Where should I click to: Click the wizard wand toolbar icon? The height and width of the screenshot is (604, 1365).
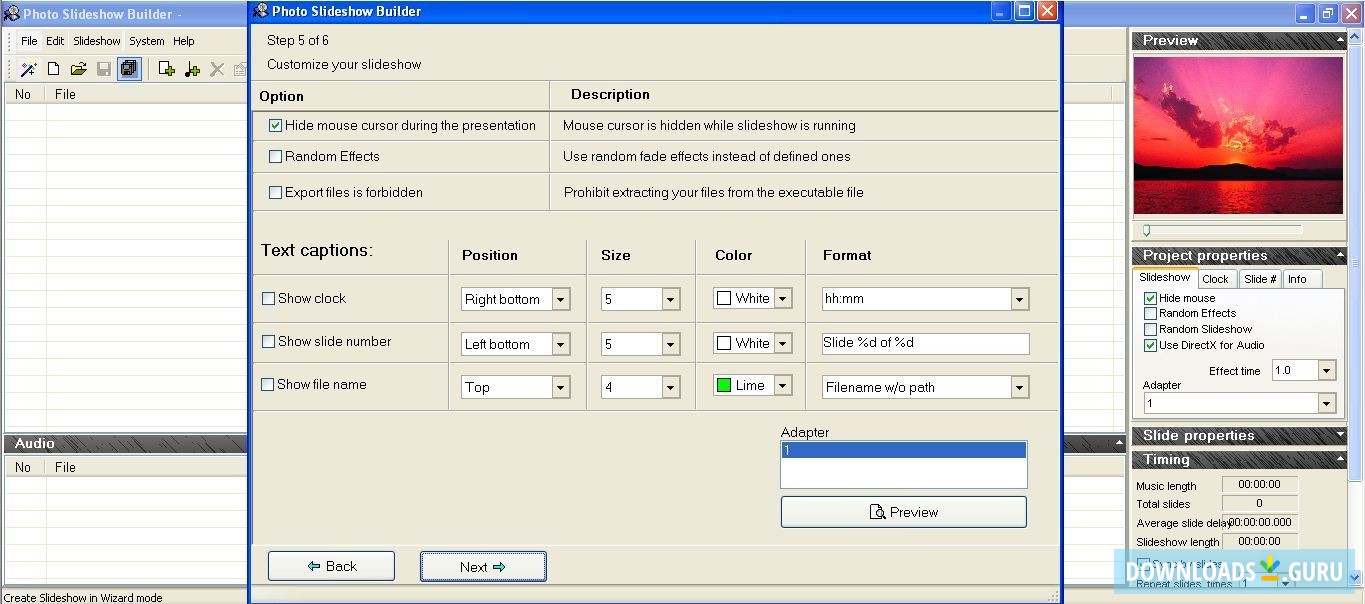click(x=28, y=69)
